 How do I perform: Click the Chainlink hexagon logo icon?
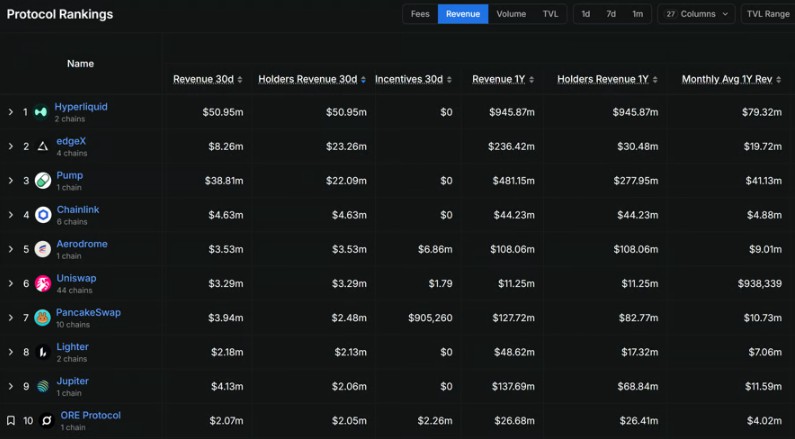[x=43, y=215]
